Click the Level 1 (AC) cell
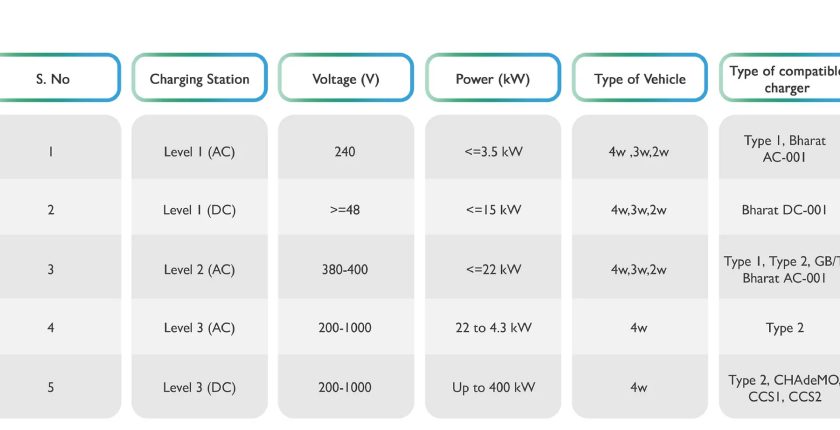 [x=199, y=152]
